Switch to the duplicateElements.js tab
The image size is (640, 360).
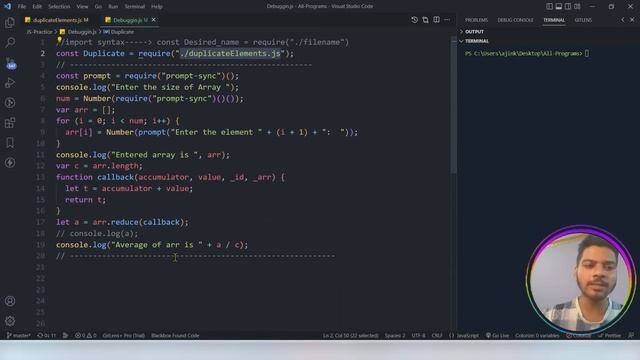point(57,20)
